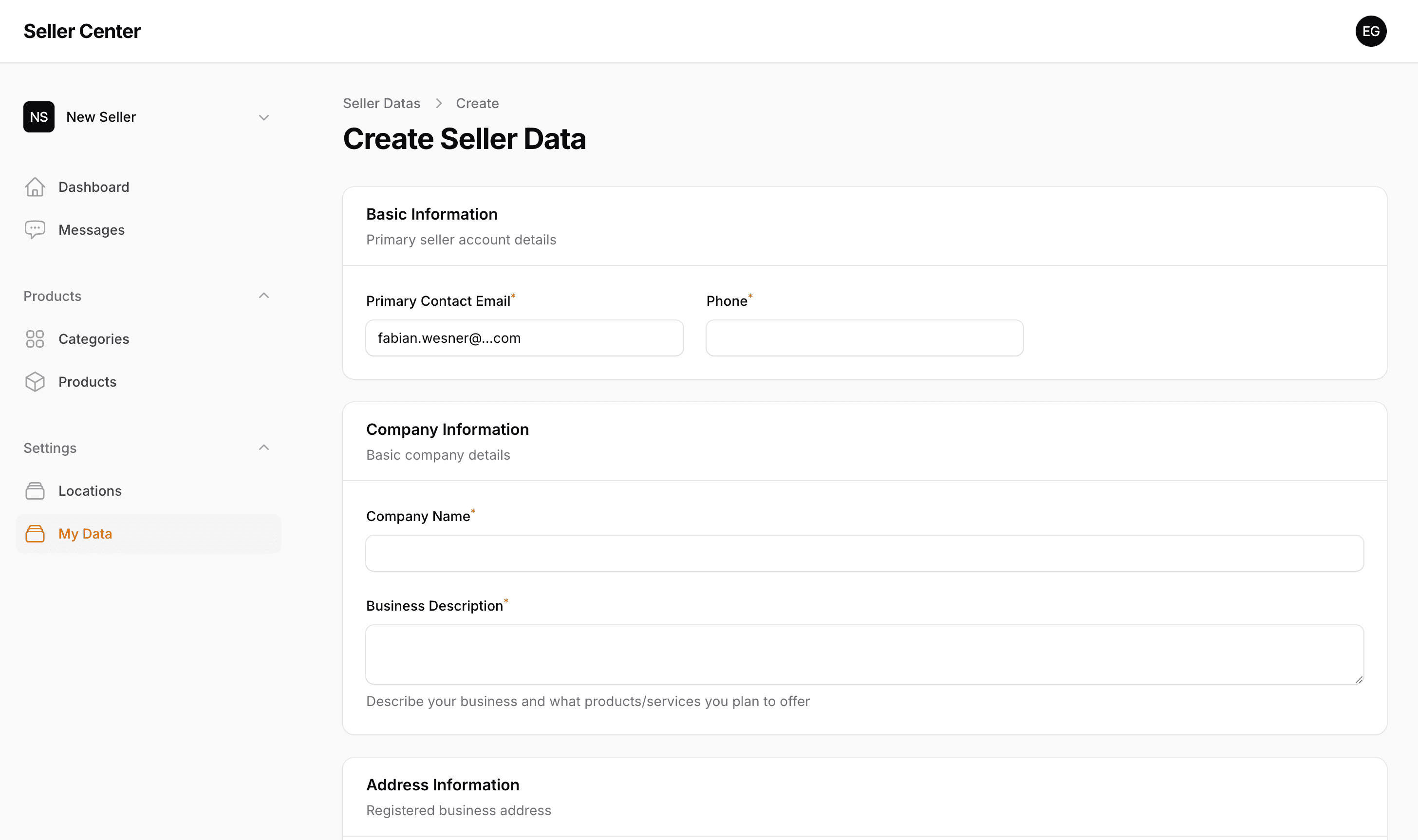Screen dimensions: 1418x840
Task: Focus the Primary Contact Email field
Action: point(524,338)
